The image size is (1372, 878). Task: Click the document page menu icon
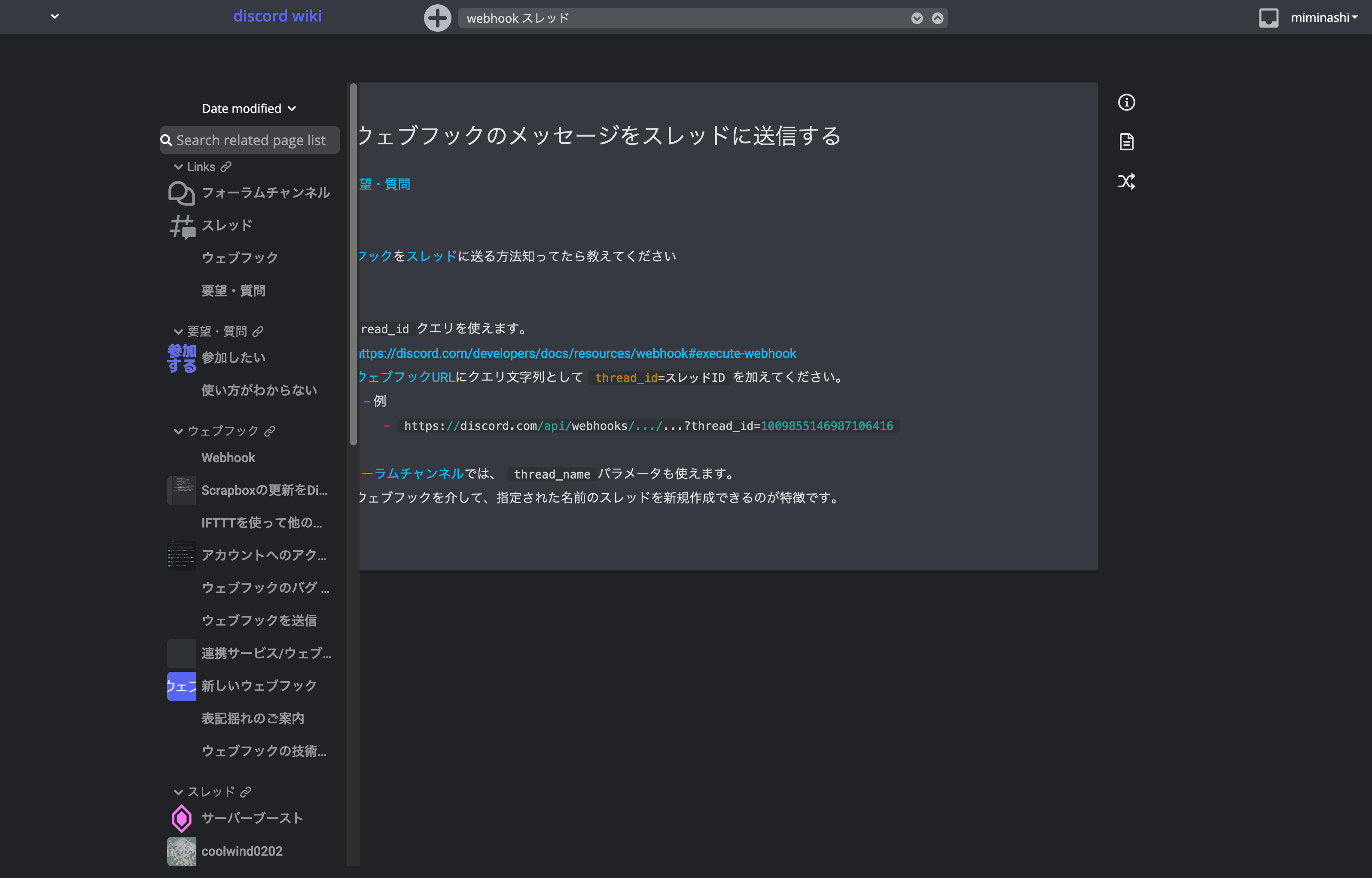[1126, 142]
